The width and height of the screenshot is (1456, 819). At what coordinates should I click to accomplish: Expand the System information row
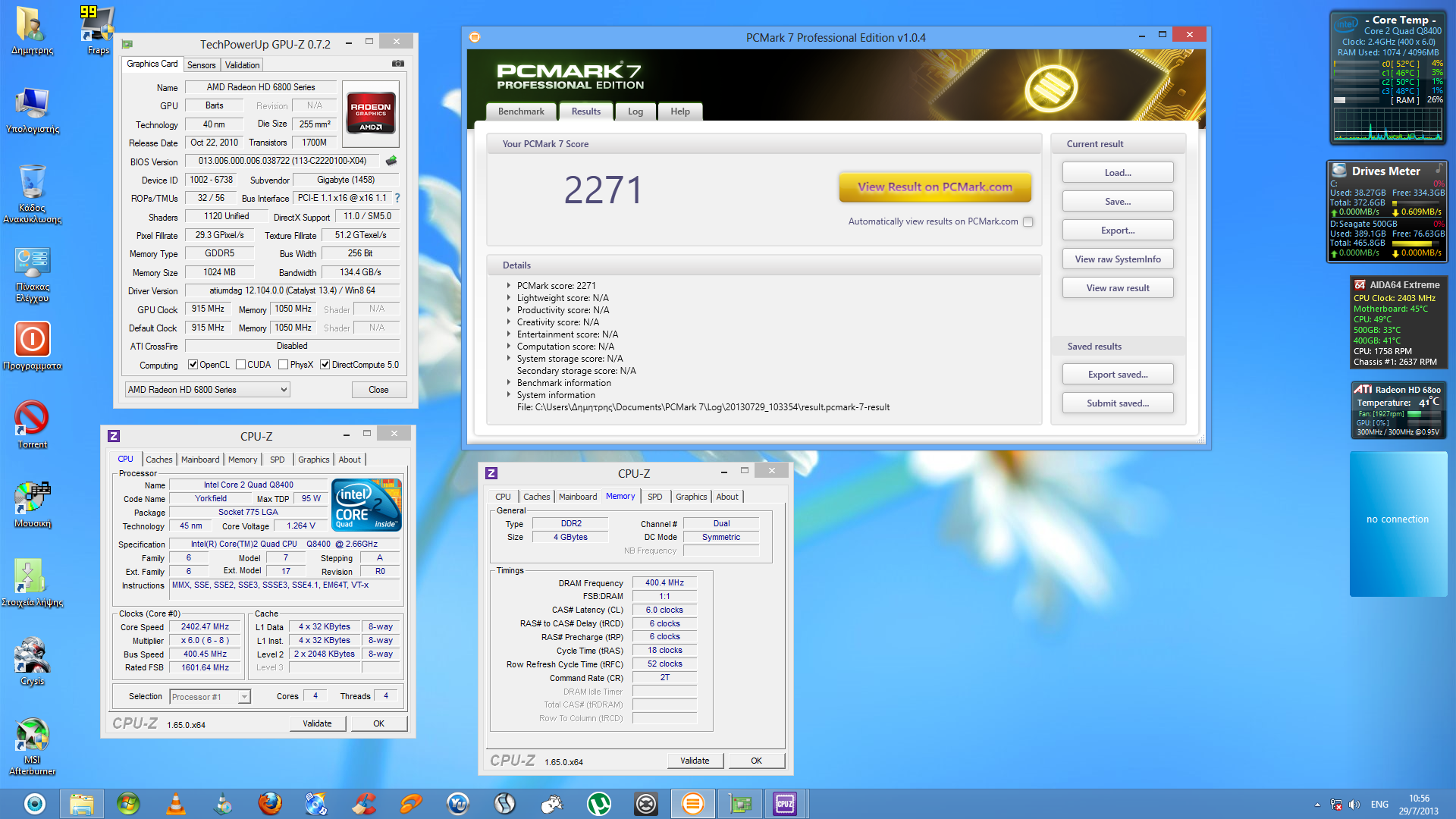pyautogui.click(x=508, y=395)
